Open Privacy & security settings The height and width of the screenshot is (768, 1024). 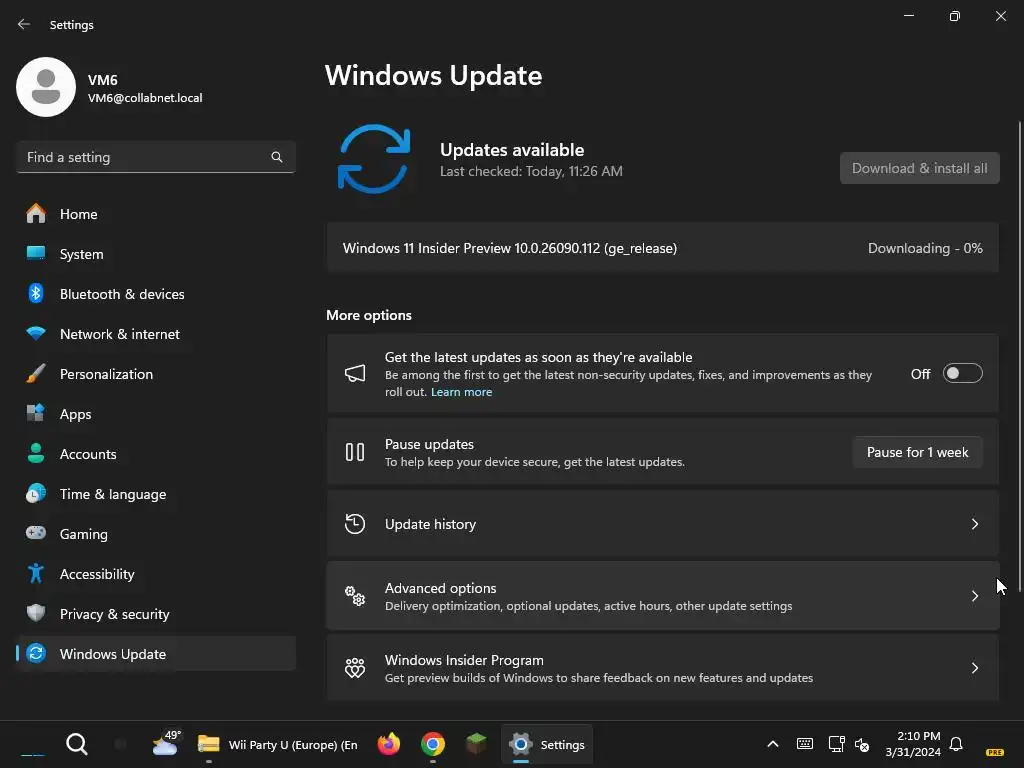pyautogui.click(x=156, y=614)
